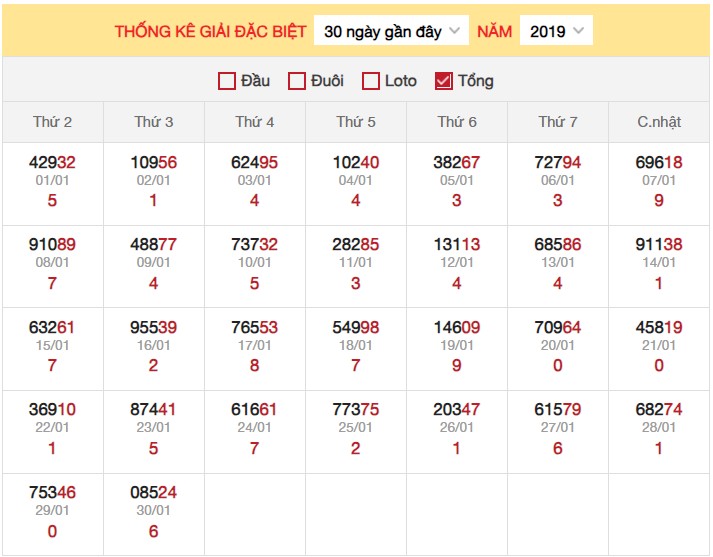Click the Thứ 7 column header

pyautogui.click(x=558, y=122)
